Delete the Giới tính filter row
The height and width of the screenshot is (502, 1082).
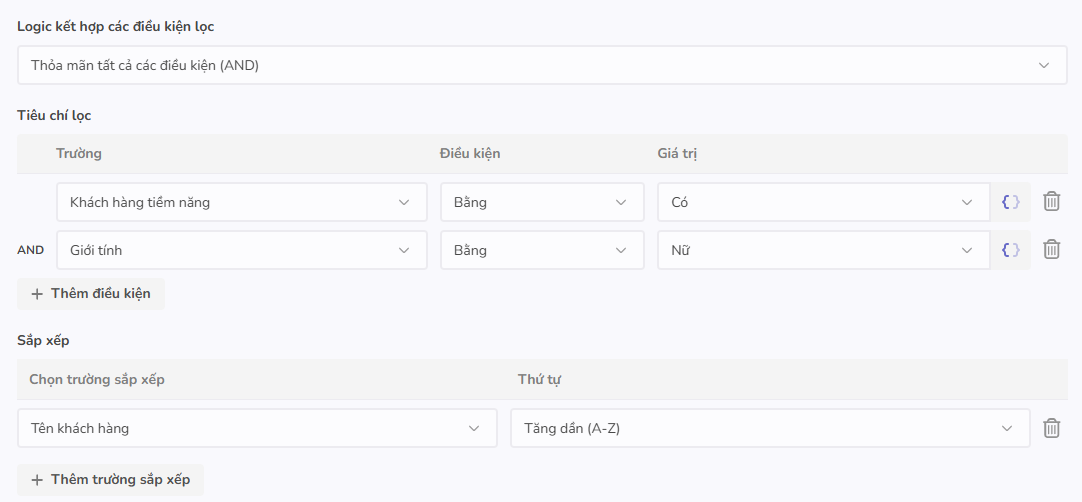(1051, 250)
